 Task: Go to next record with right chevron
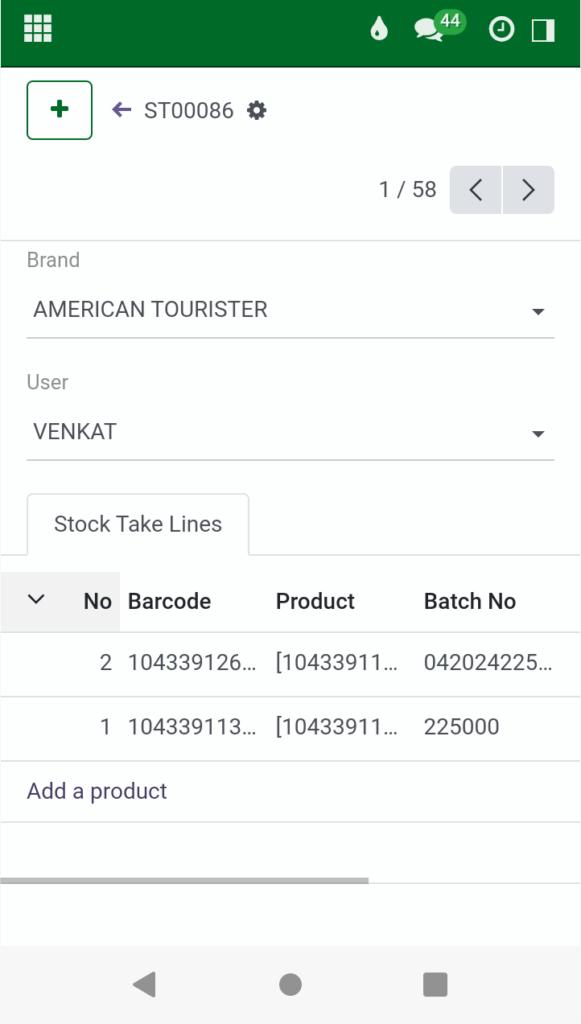pyautogui.click(x=528, y=189)
